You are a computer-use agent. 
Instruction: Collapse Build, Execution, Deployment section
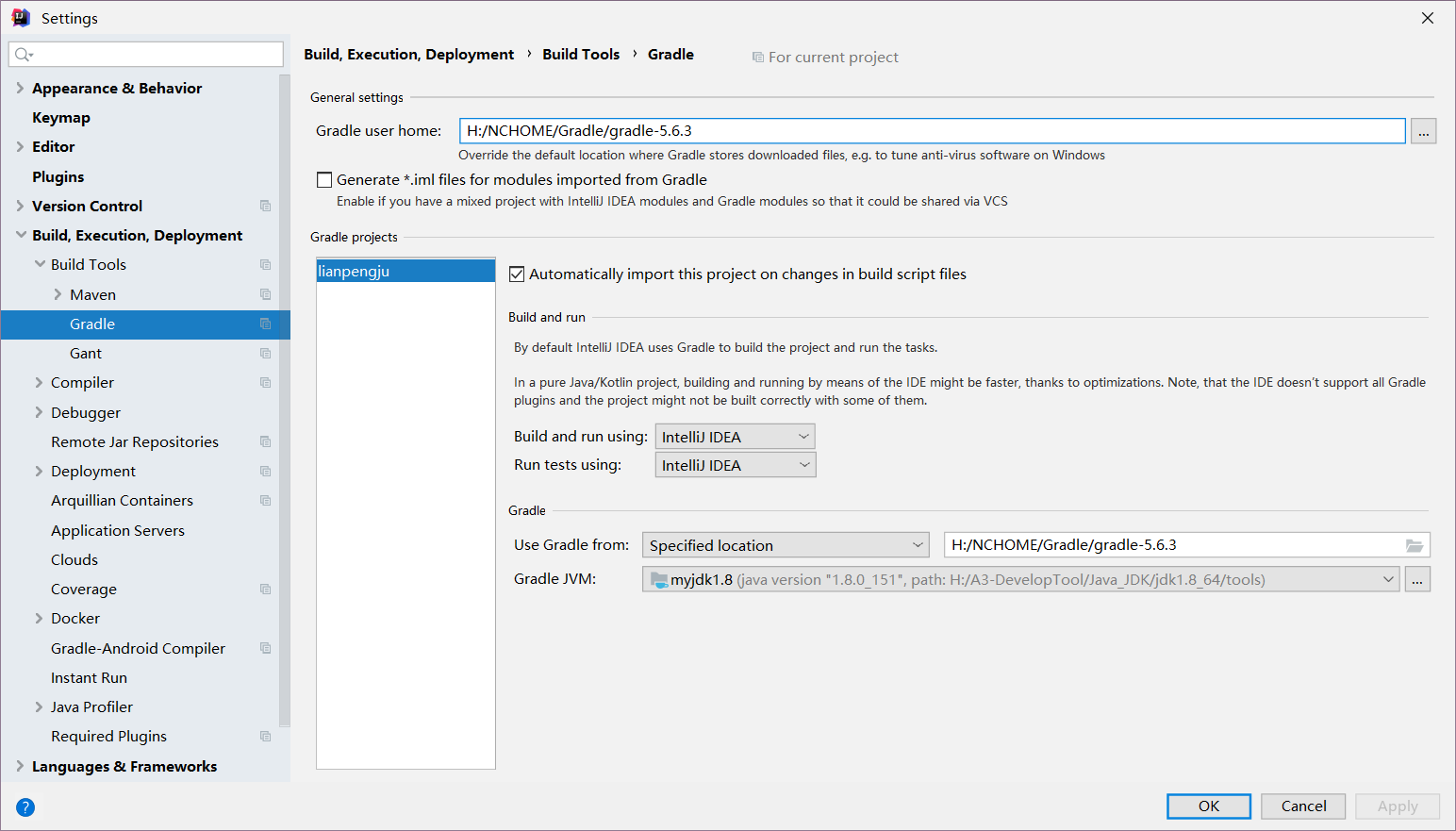[20, 235]
